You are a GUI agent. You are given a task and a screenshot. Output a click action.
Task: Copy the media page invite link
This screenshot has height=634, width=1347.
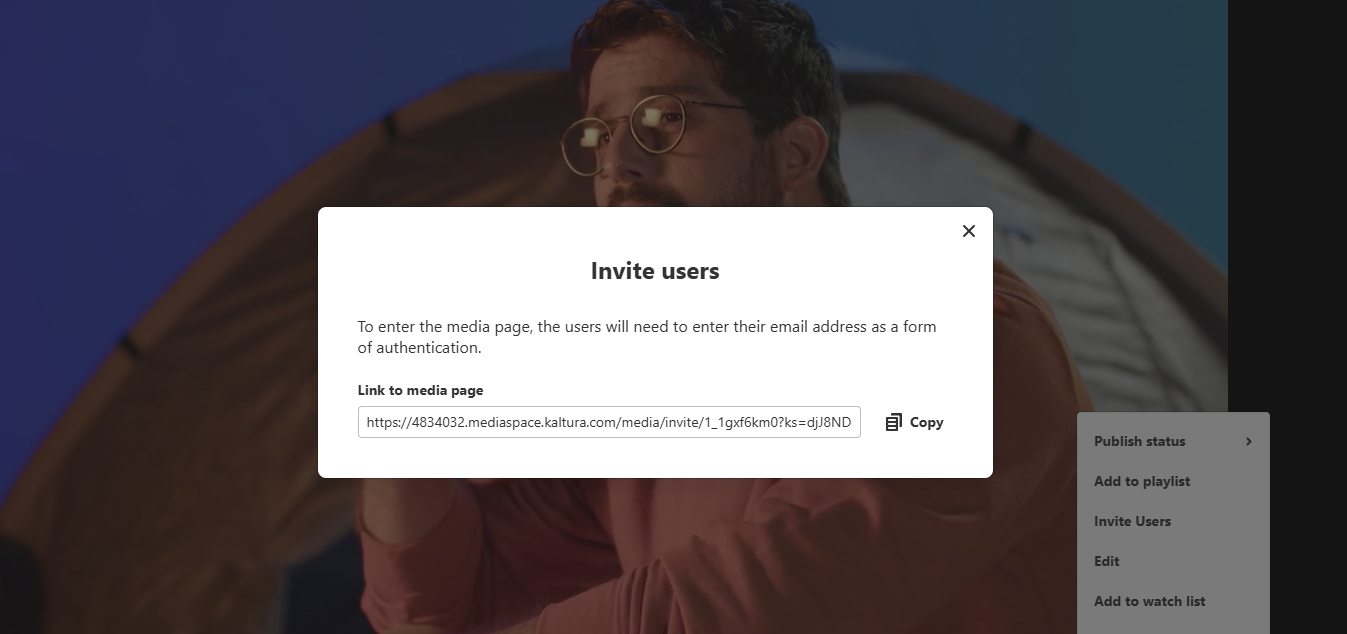click(x=913, y=421)
